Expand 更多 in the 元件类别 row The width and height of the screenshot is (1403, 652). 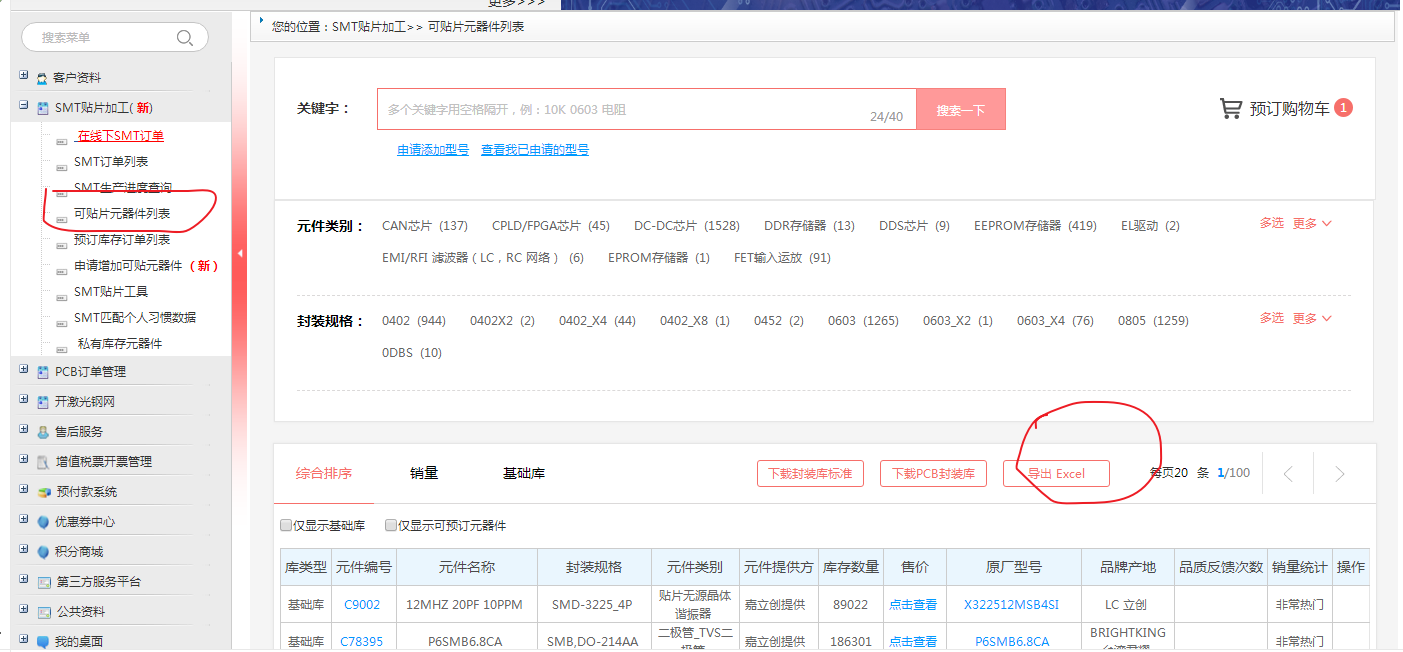(x=1311, y=223)
